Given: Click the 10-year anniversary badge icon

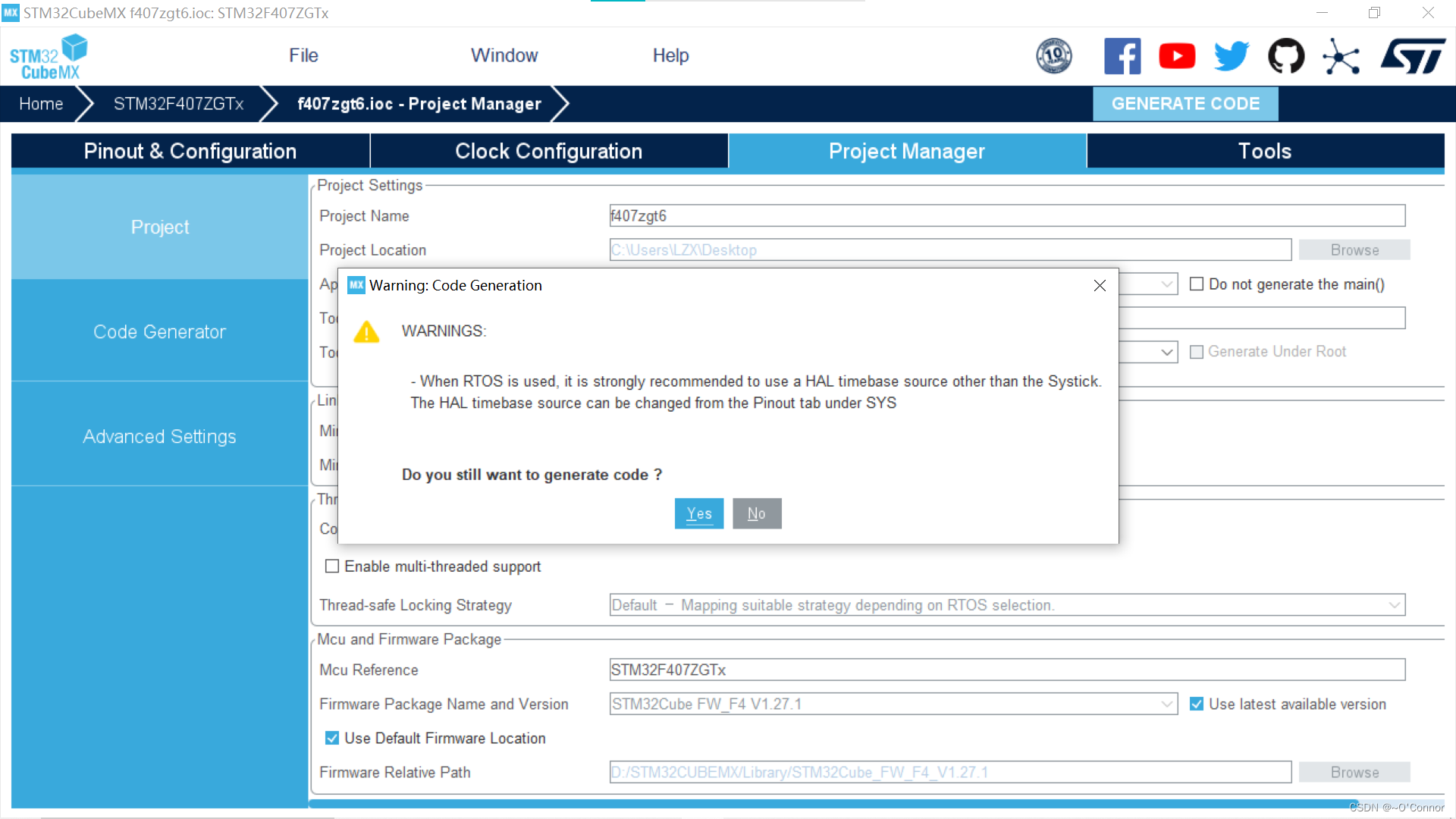Looking at the screenshot, I should point(1054,56).
